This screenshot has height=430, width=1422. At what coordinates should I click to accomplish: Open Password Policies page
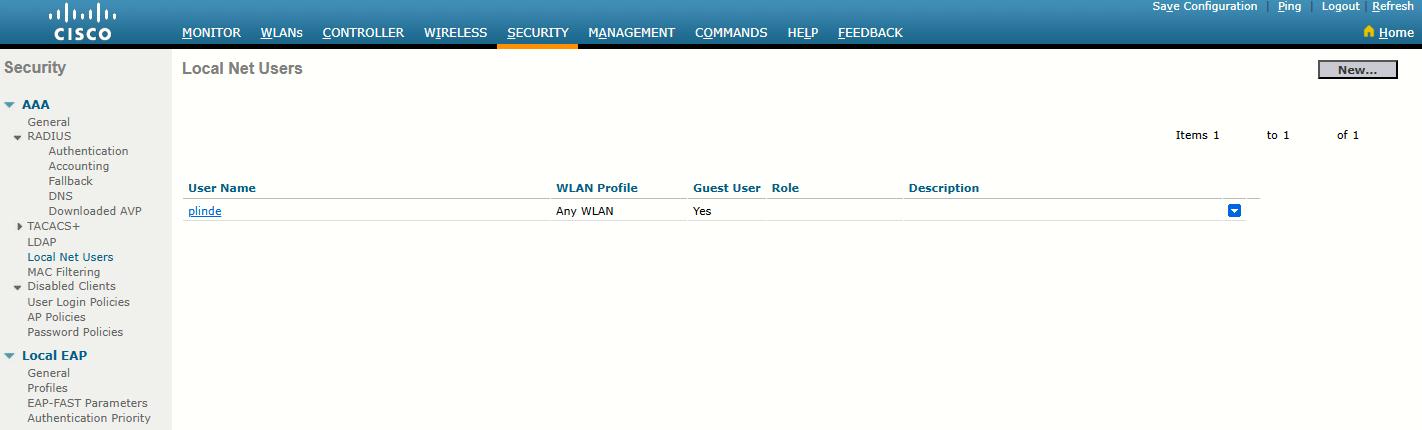75,332
